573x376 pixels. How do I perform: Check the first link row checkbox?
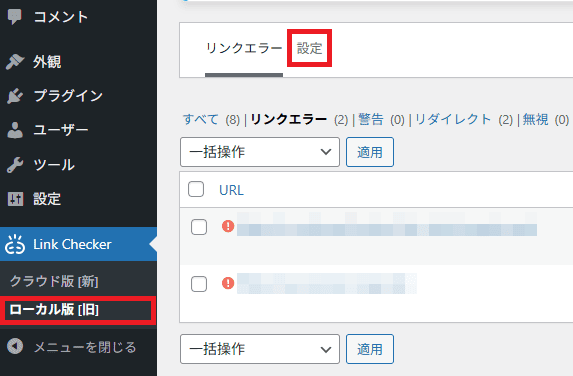(x=199, y=227)
